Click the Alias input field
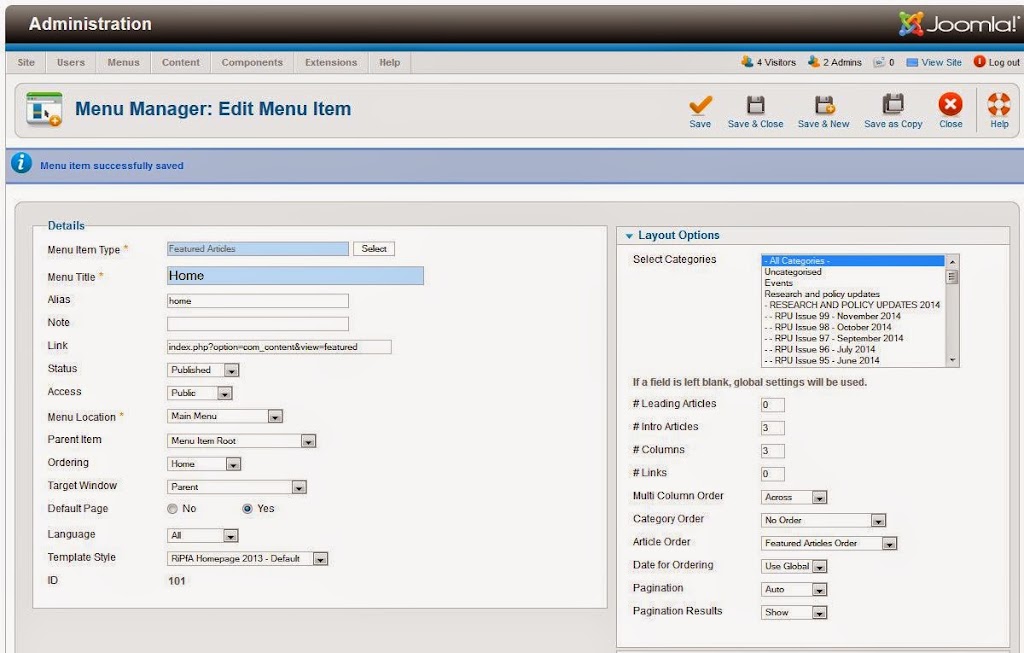Screen dimensions: 1024x653 tap(258, 301)
